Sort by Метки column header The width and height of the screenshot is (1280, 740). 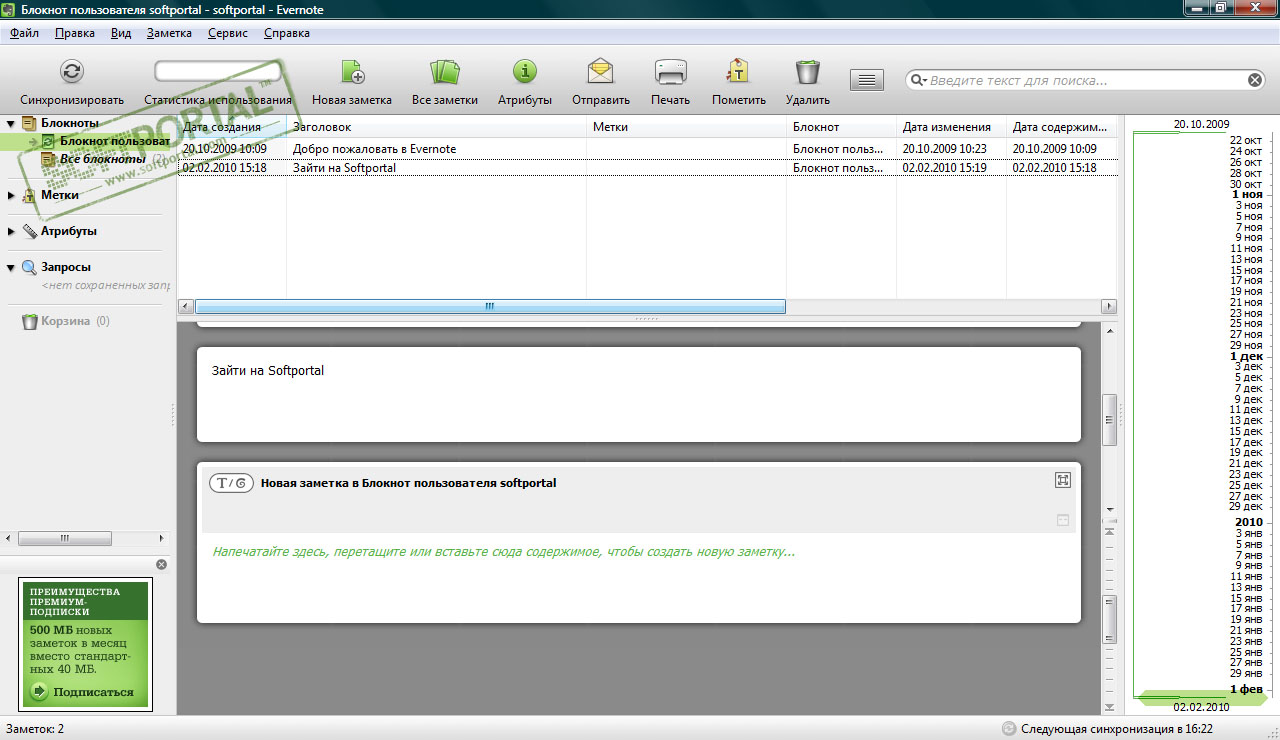pyautogui.click(x=687, y=127)
